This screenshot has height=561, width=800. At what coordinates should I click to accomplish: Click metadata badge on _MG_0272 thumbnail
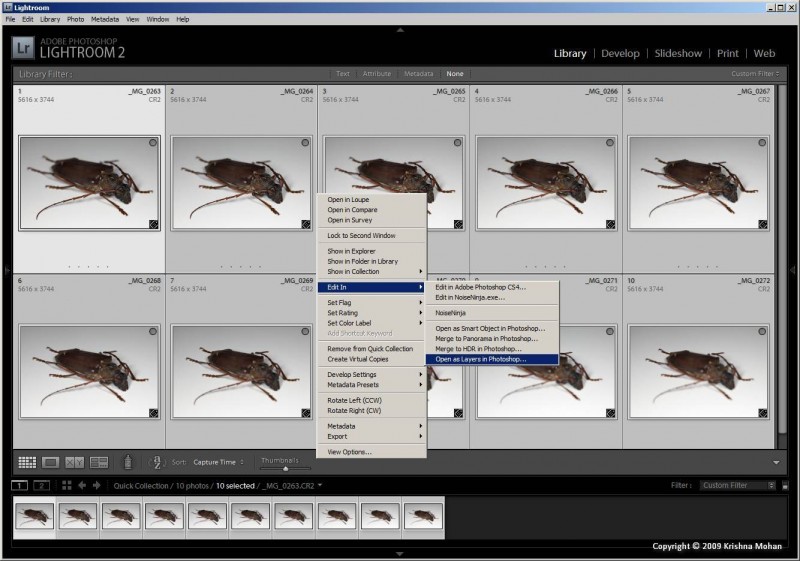(x=763, y=413)
